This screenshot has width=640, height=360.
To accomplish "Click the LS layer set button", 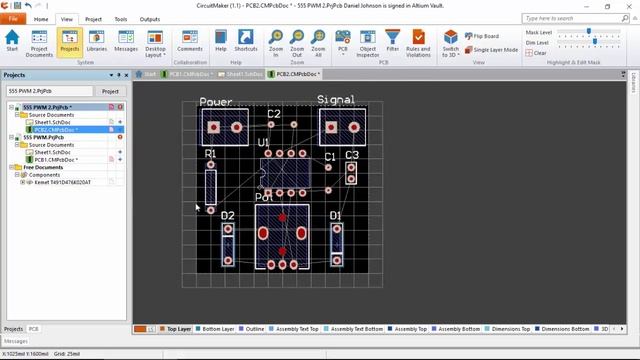I will [151, 329].
